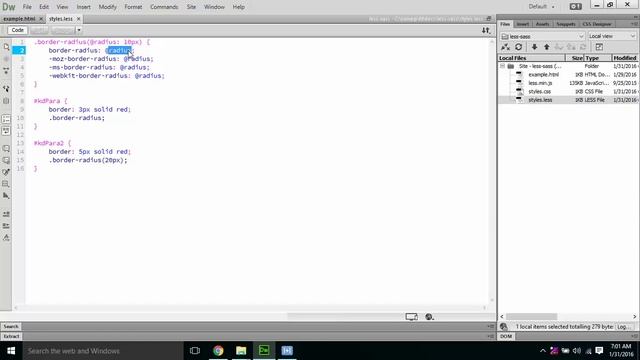This screenshot has width=640, height=360.
Task: Open the Open Documents list icon
Action: (x=6, y=47)
